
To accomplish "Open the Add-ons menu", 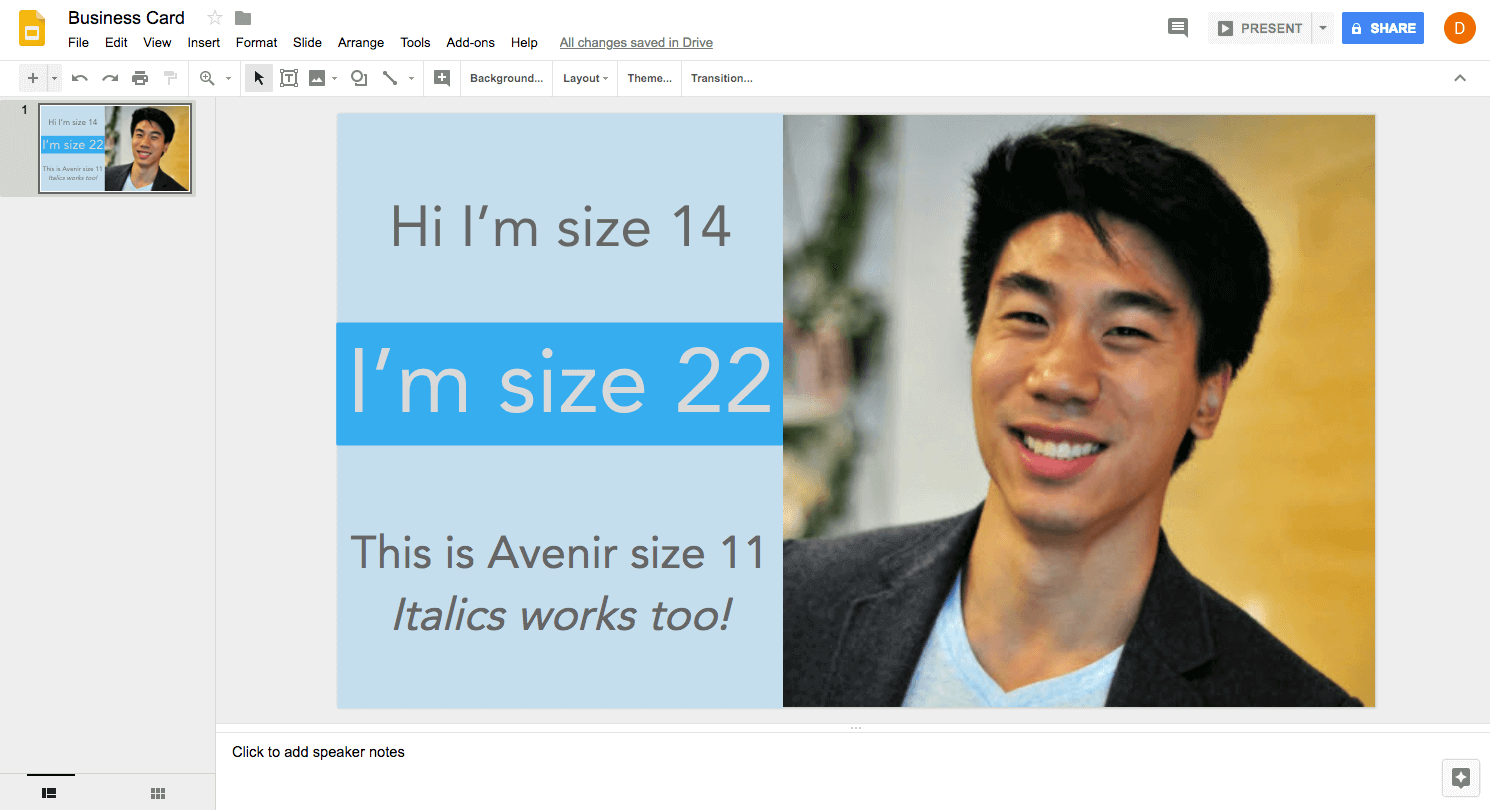I will point(470,42).
